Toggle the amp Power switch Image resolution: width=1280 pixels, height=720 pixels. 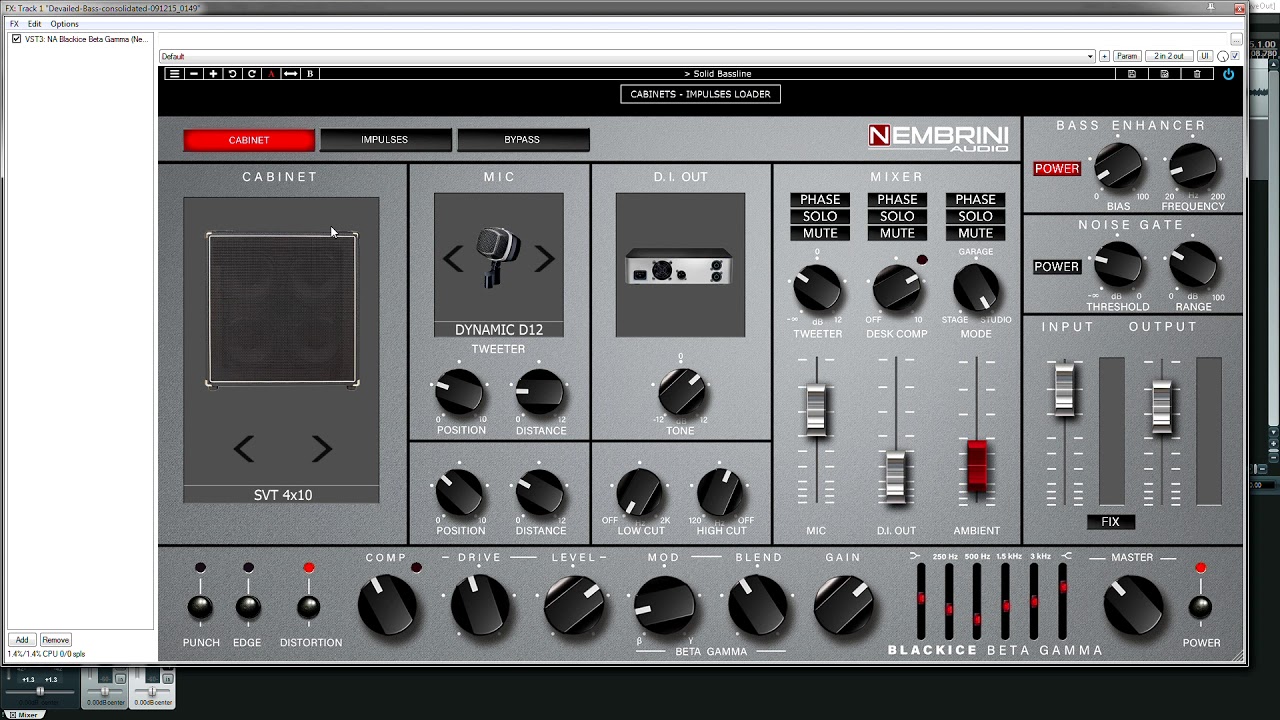[1200, 607]
